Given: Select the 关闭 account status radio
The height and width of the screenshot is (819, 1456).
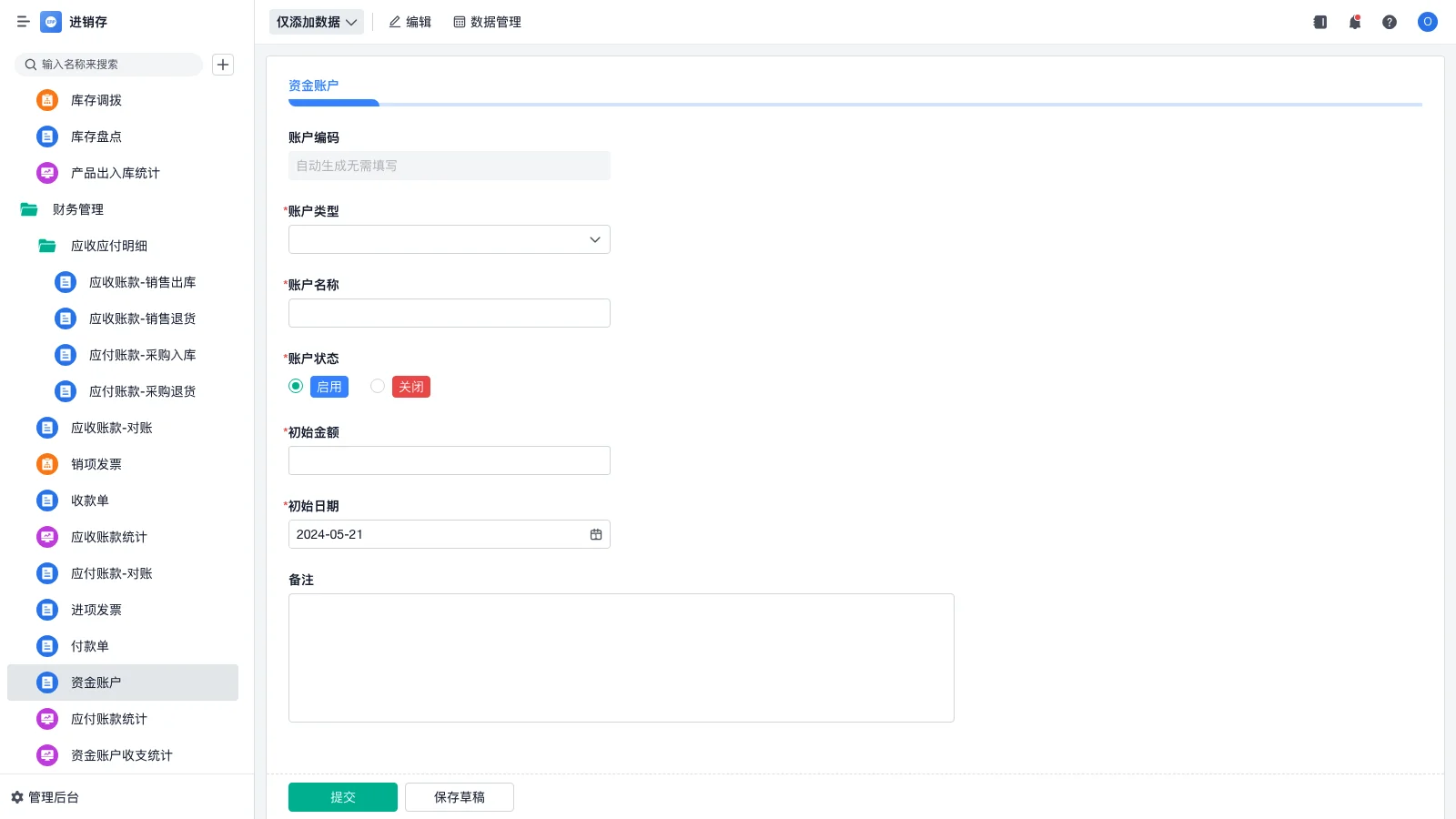Looking at the screenshot, I should coord(378,386).
